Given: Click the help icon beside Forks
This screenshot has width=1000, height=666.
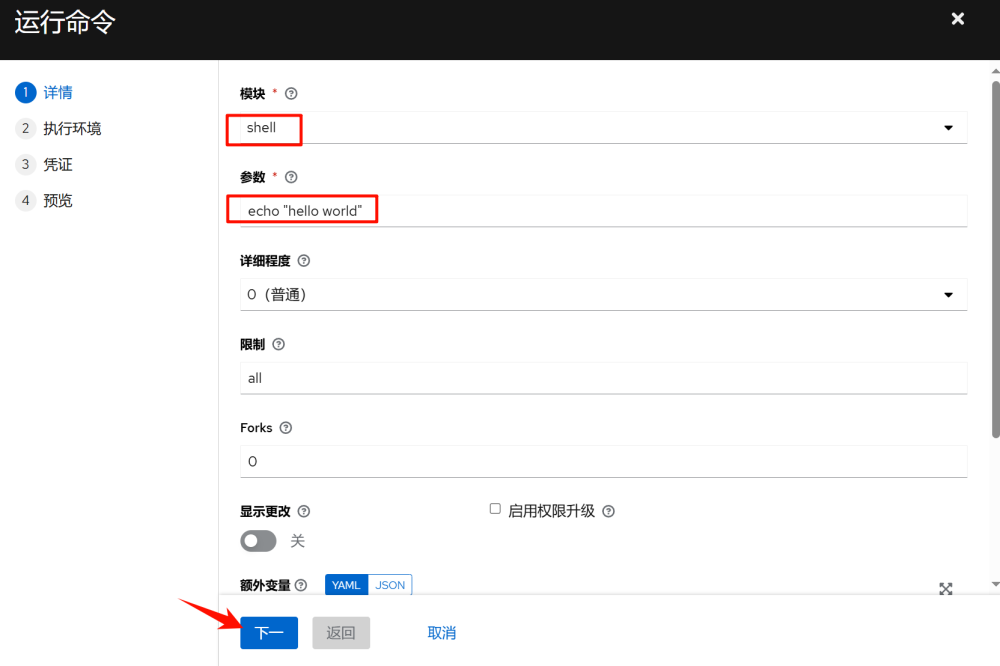Looking at the screenshot, I should pyautogui.click(x=286, y=427).
